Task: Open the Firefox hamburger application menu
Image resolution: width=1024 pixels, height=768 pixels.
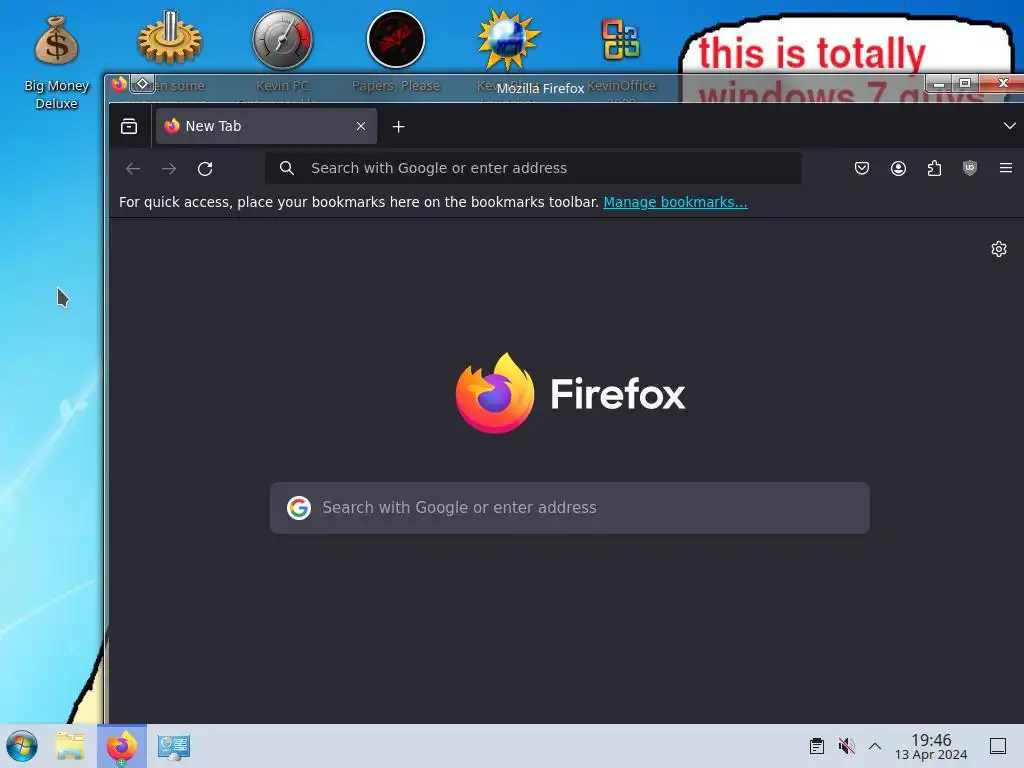Action: (1006, 168)
